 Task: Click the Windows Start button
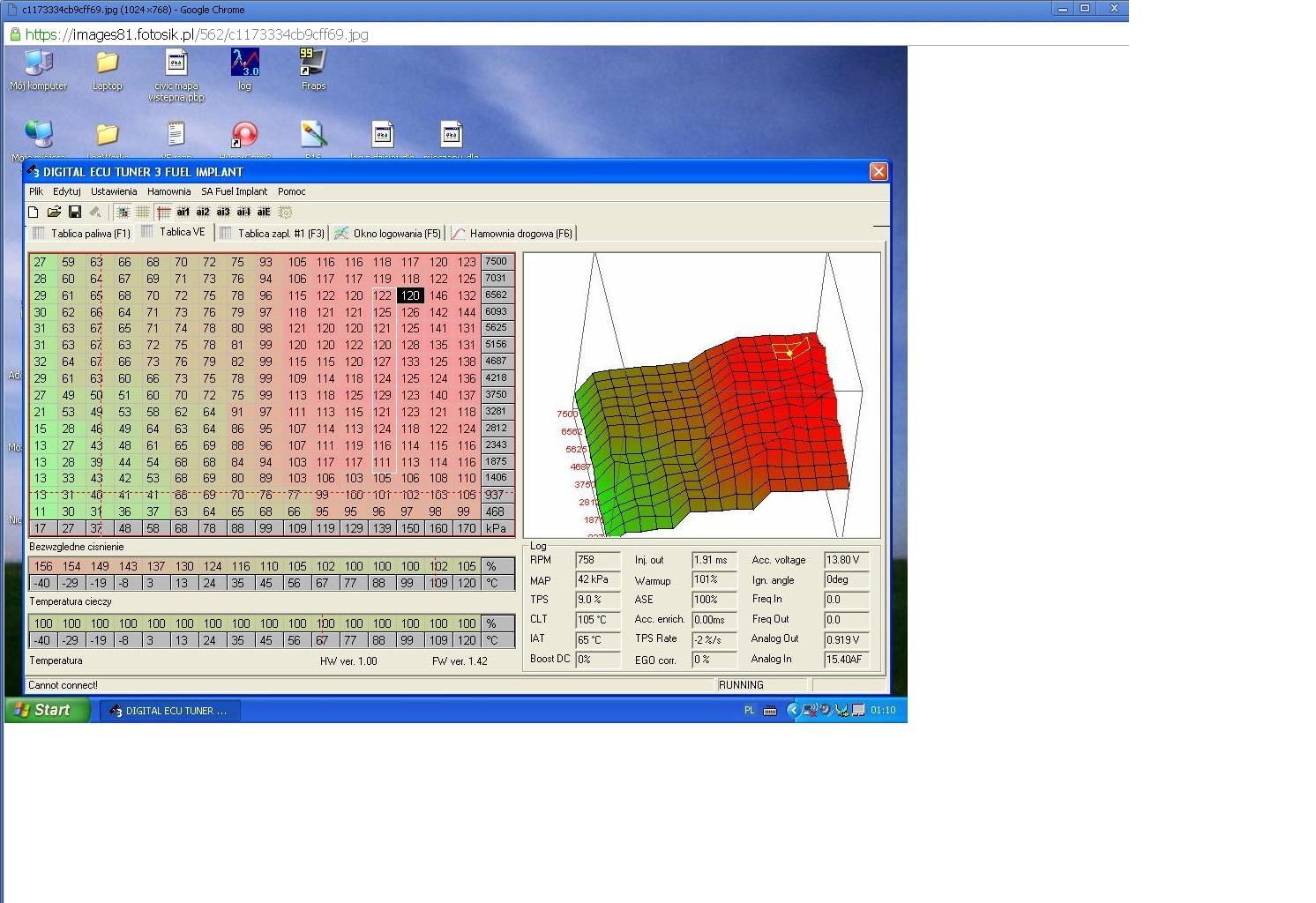[48, 710]
